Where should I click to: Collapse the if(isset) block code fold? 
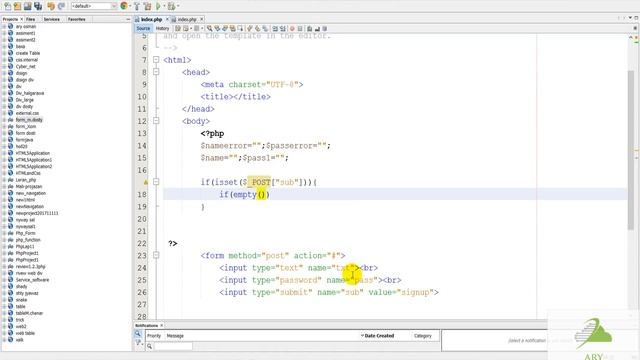(x=156, y=182)
